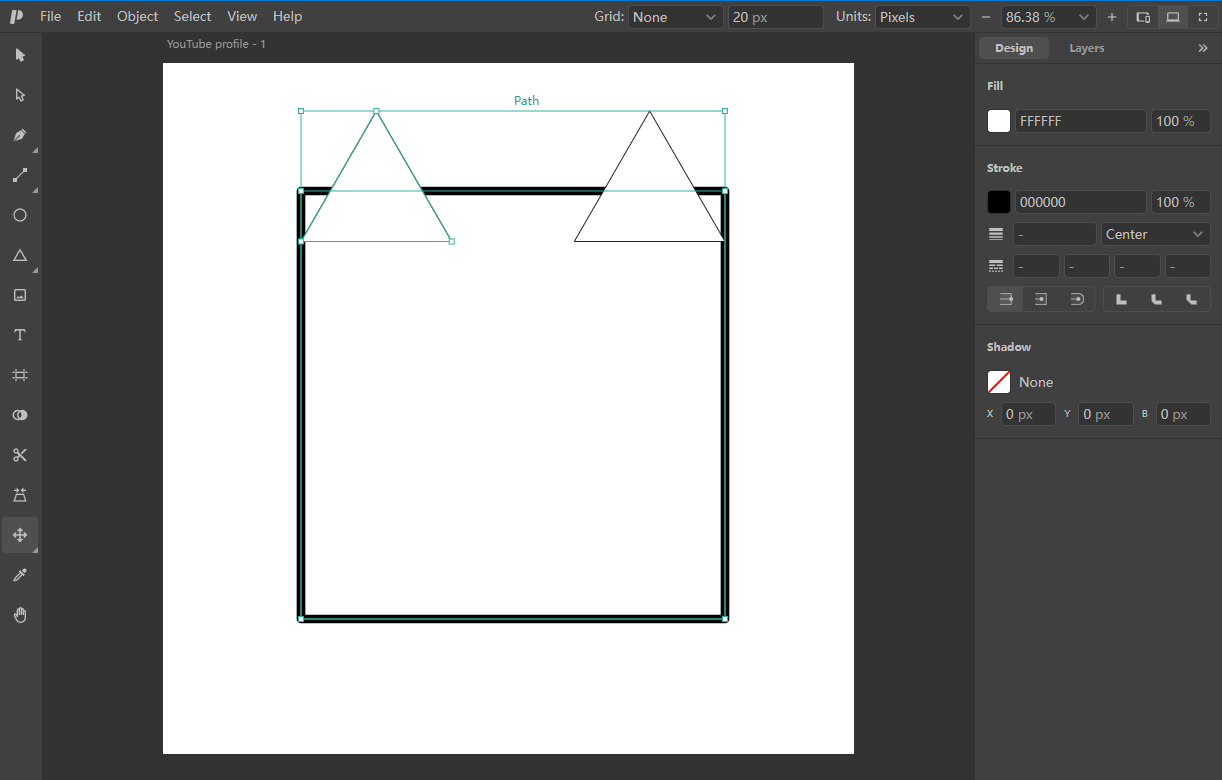The width and height of the screenshot is (1222, 780).
Task: Select the Pointer selection tool
Action: [x=20, y=55]
